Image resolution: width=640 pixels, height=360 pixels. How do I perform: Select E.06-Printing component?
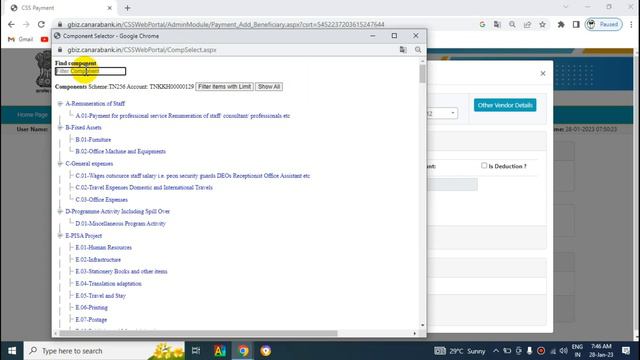pyautogui.click(x=91, y=307)
